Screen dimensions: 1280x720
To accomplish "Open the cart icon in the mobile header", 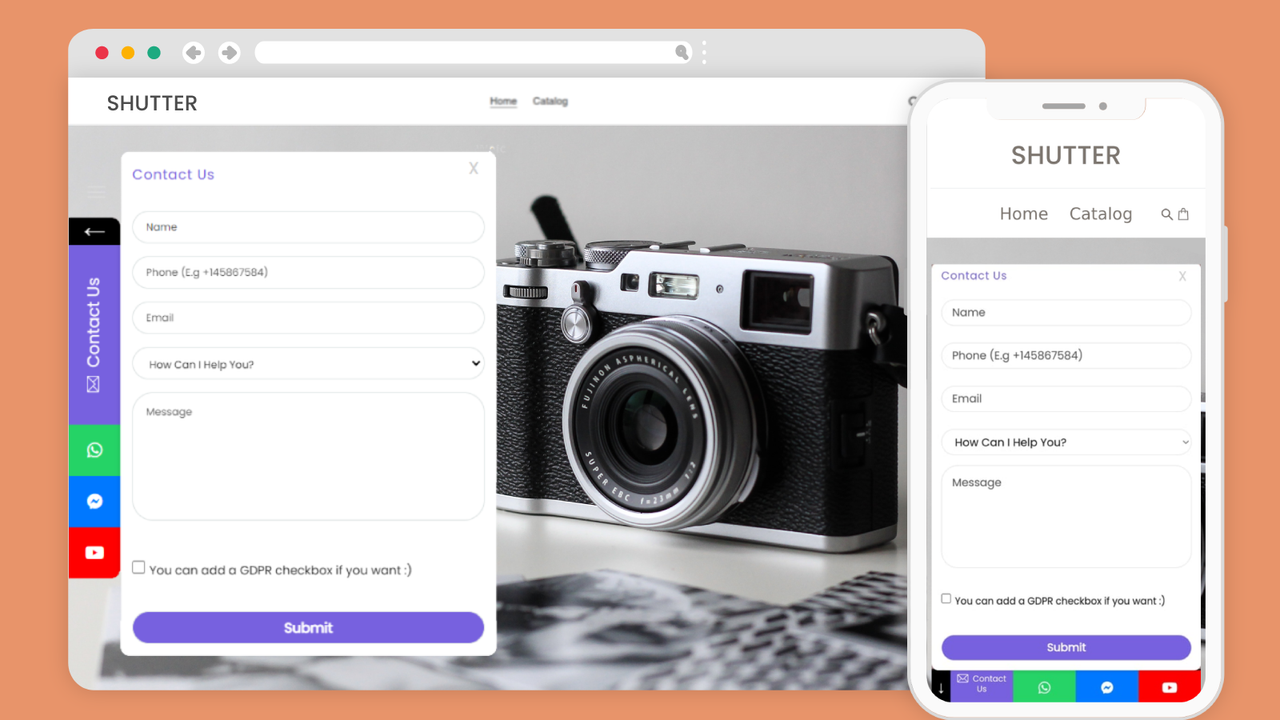I will (x=1185, y=213).
